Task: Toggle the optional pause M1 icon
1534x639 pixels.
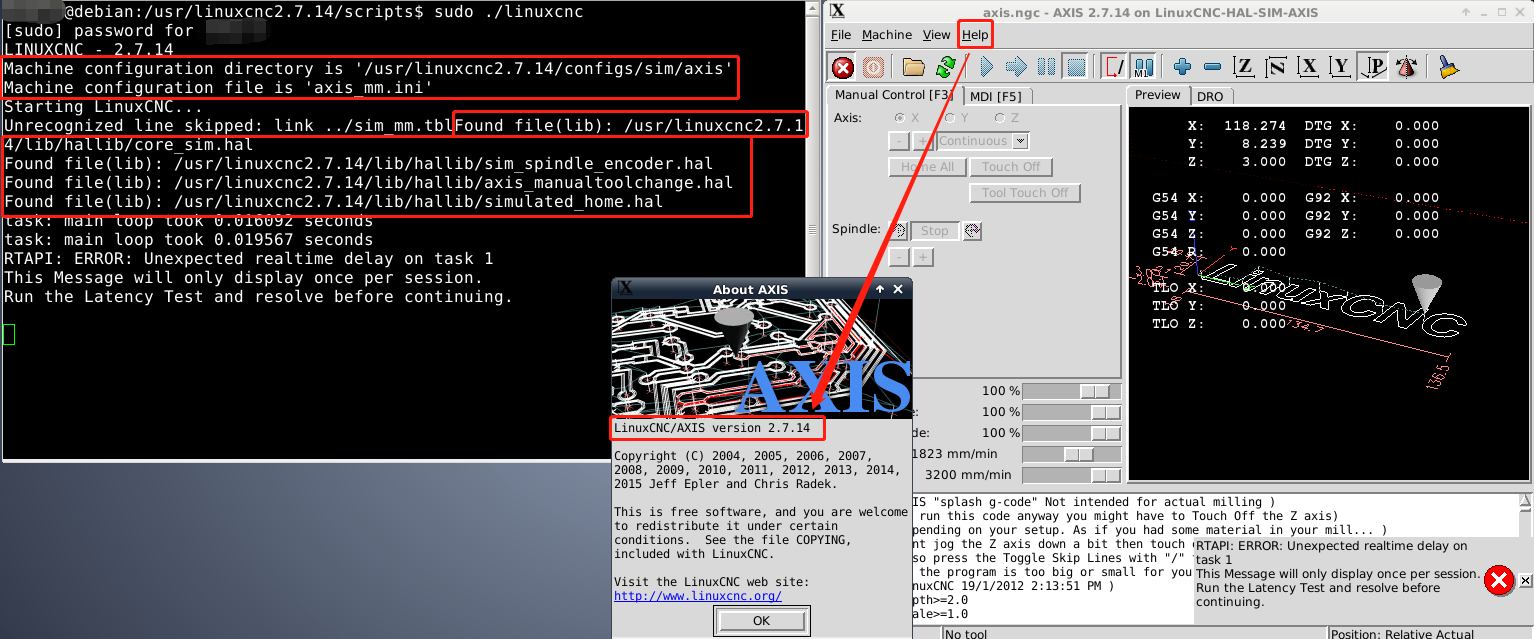Action: click(x=1144, y=67)
